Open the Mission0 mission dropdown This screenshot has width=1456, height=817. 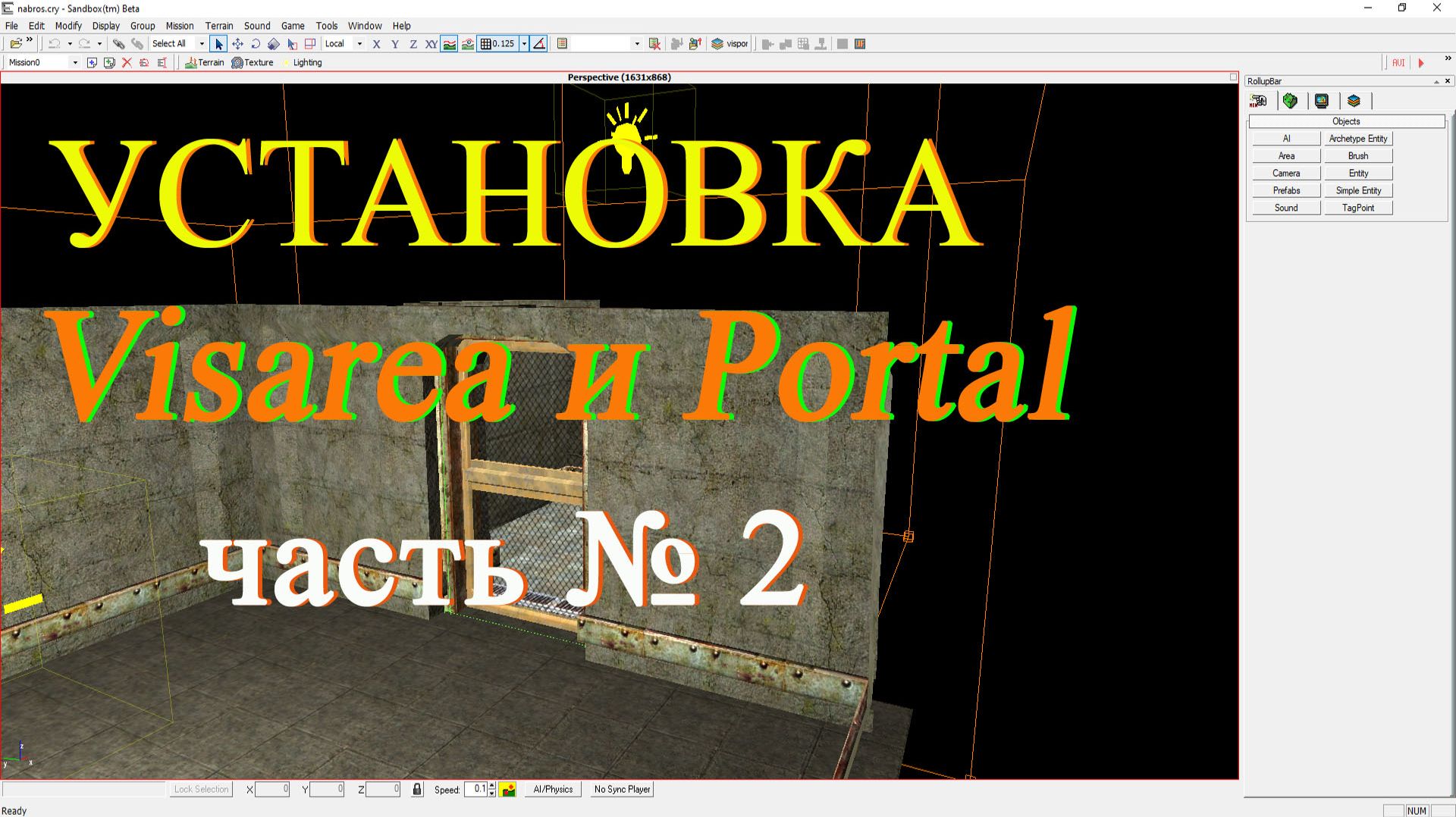[74, 63]
